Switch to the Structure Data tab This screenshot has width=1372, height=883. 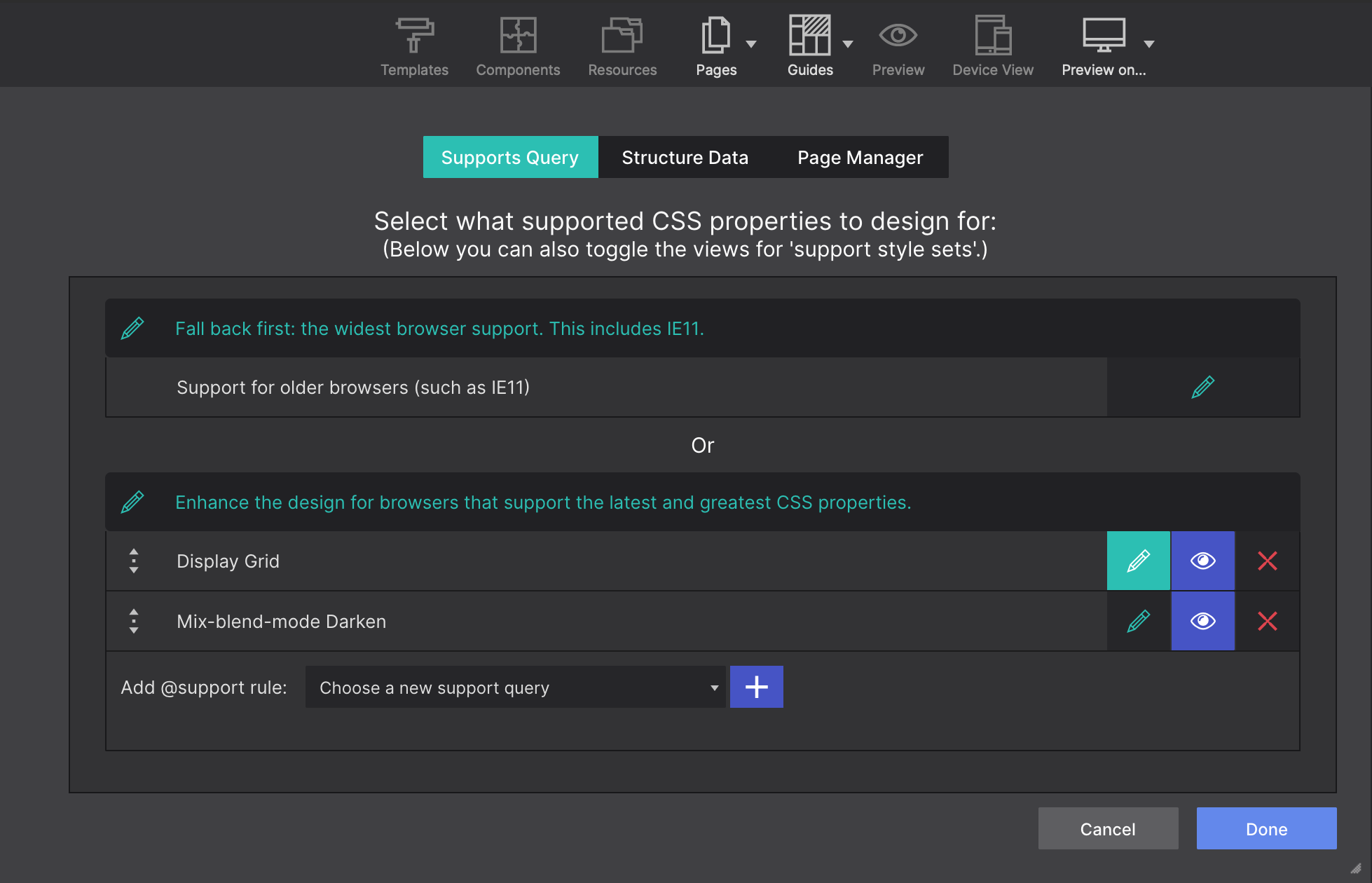coord(685,157)
